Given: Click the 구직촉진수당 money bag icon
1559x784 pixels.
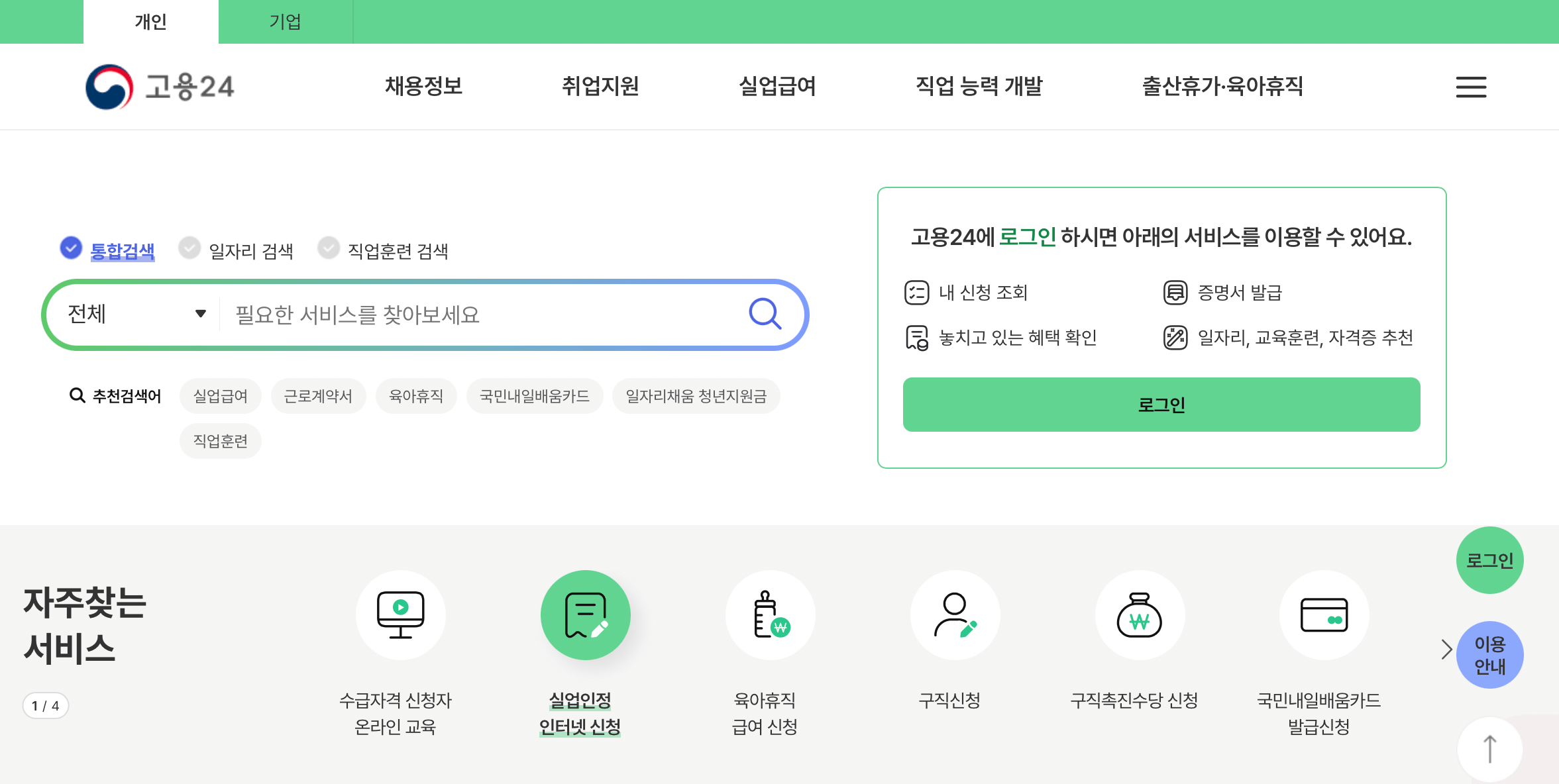Looking at the screenshot, I should pyautogui.click(x=1139, y=615).
